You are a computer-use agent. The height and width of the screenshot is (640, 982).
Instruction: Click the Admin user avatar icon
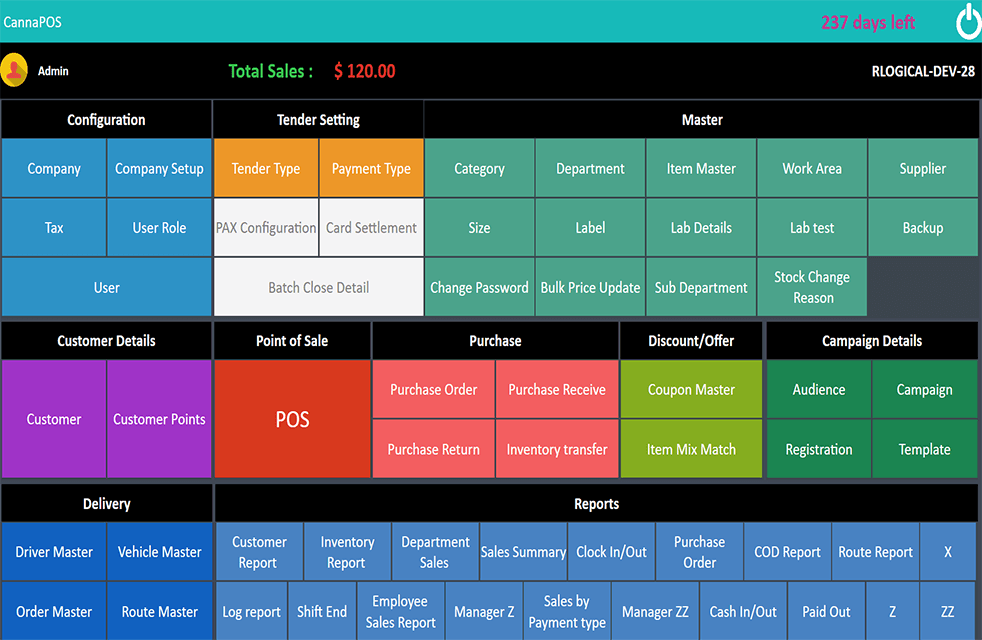click(x=14, y=70)
